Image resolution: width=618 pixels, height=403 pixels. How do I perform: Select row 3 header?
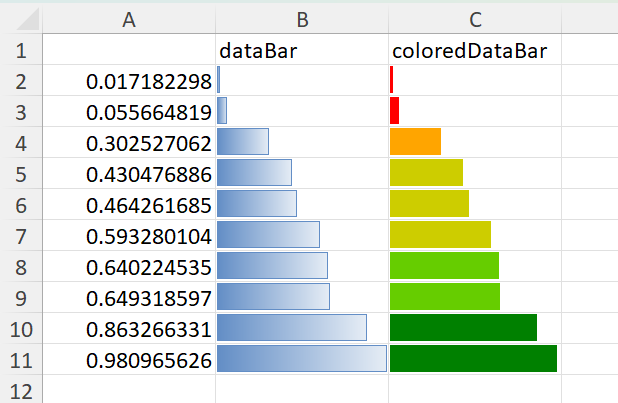(x=21, y=112)
